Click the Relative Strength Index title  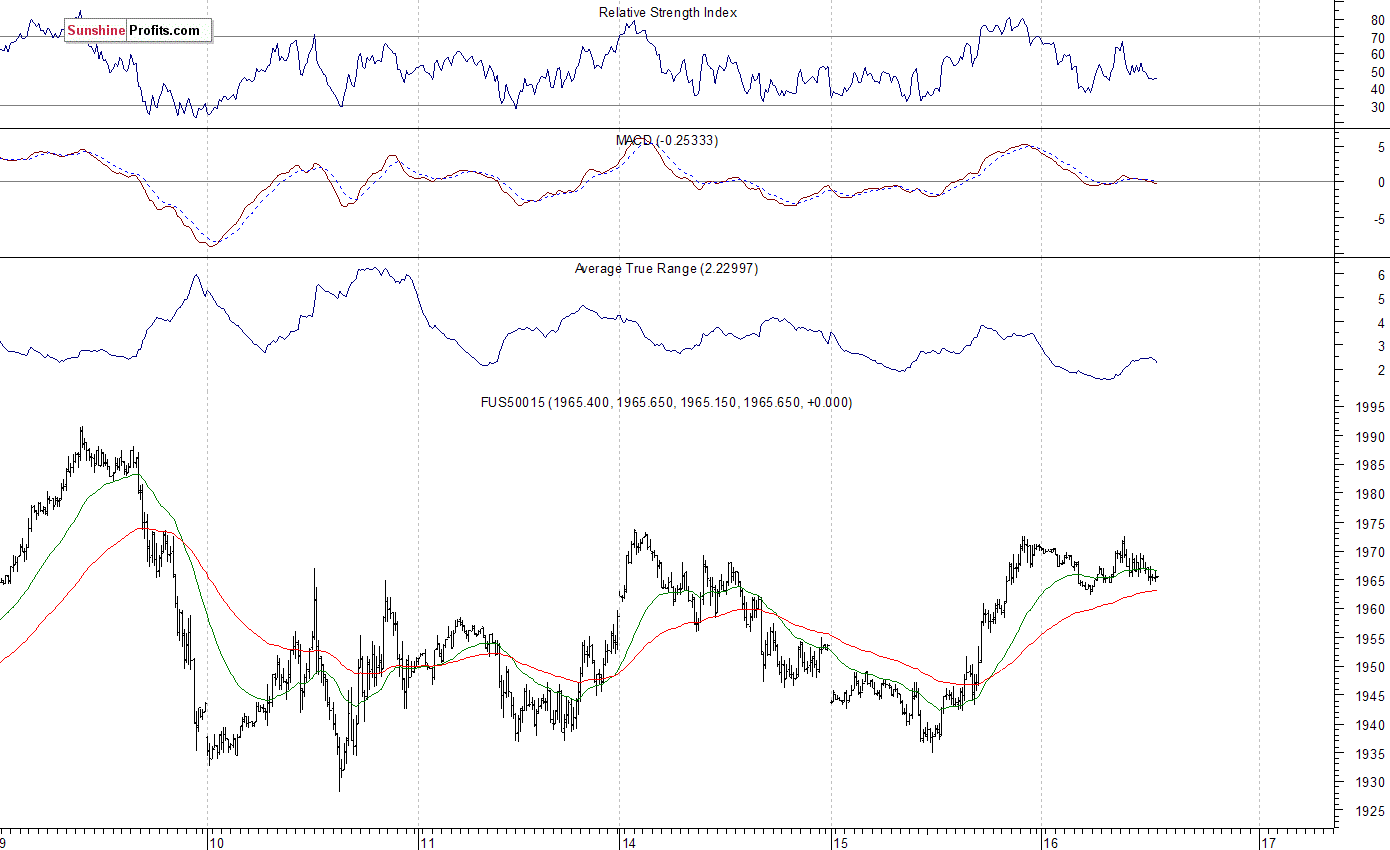pyautogui.click(x=668, y=12)
